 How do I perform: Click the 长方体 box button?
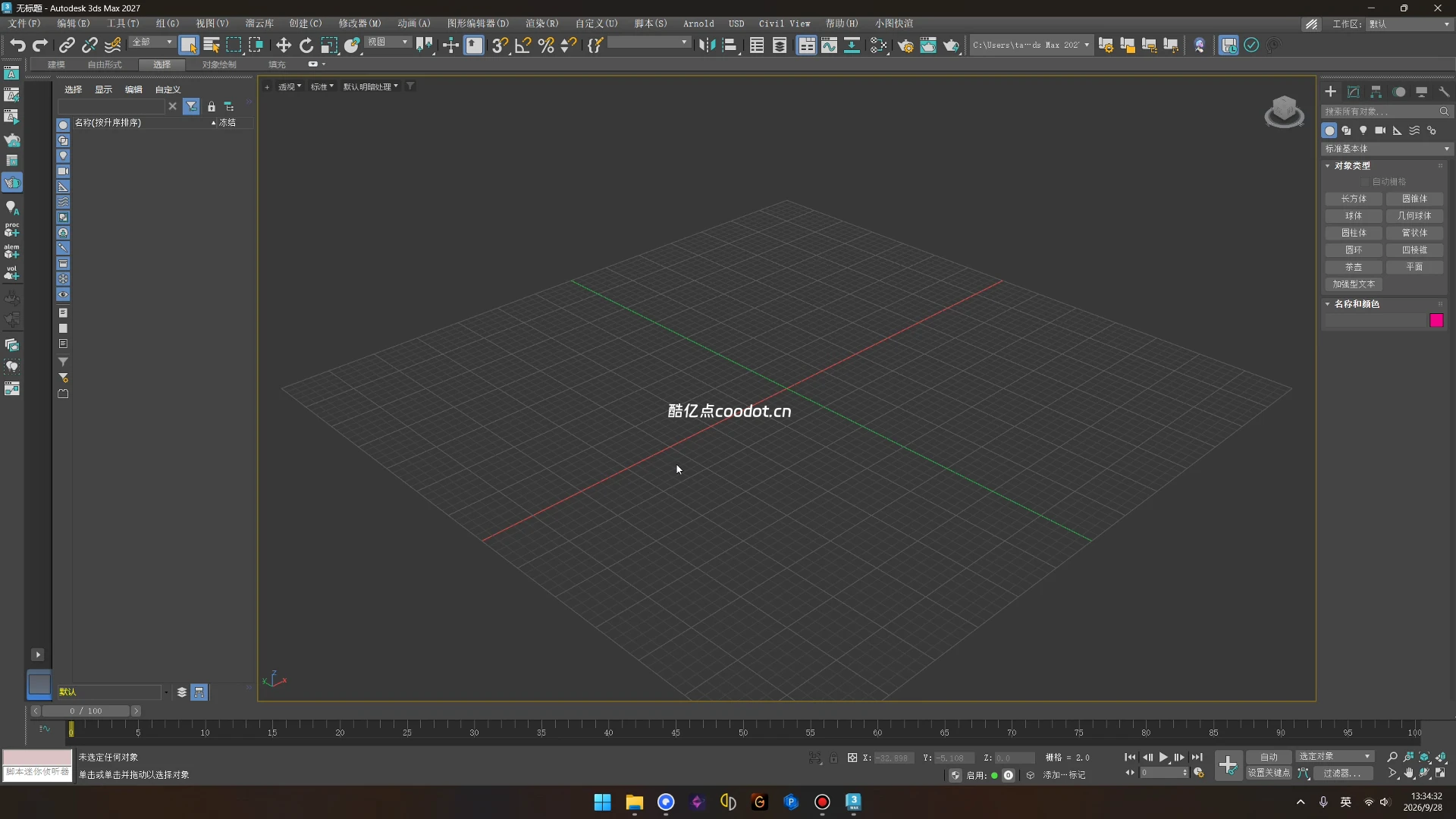pyautogui.click(x=1354, y=199)
